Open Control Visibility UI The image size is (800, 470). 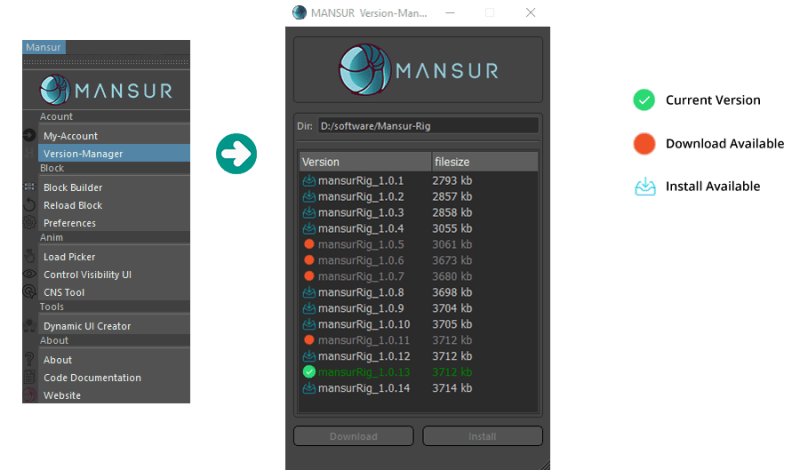(113, 275)
